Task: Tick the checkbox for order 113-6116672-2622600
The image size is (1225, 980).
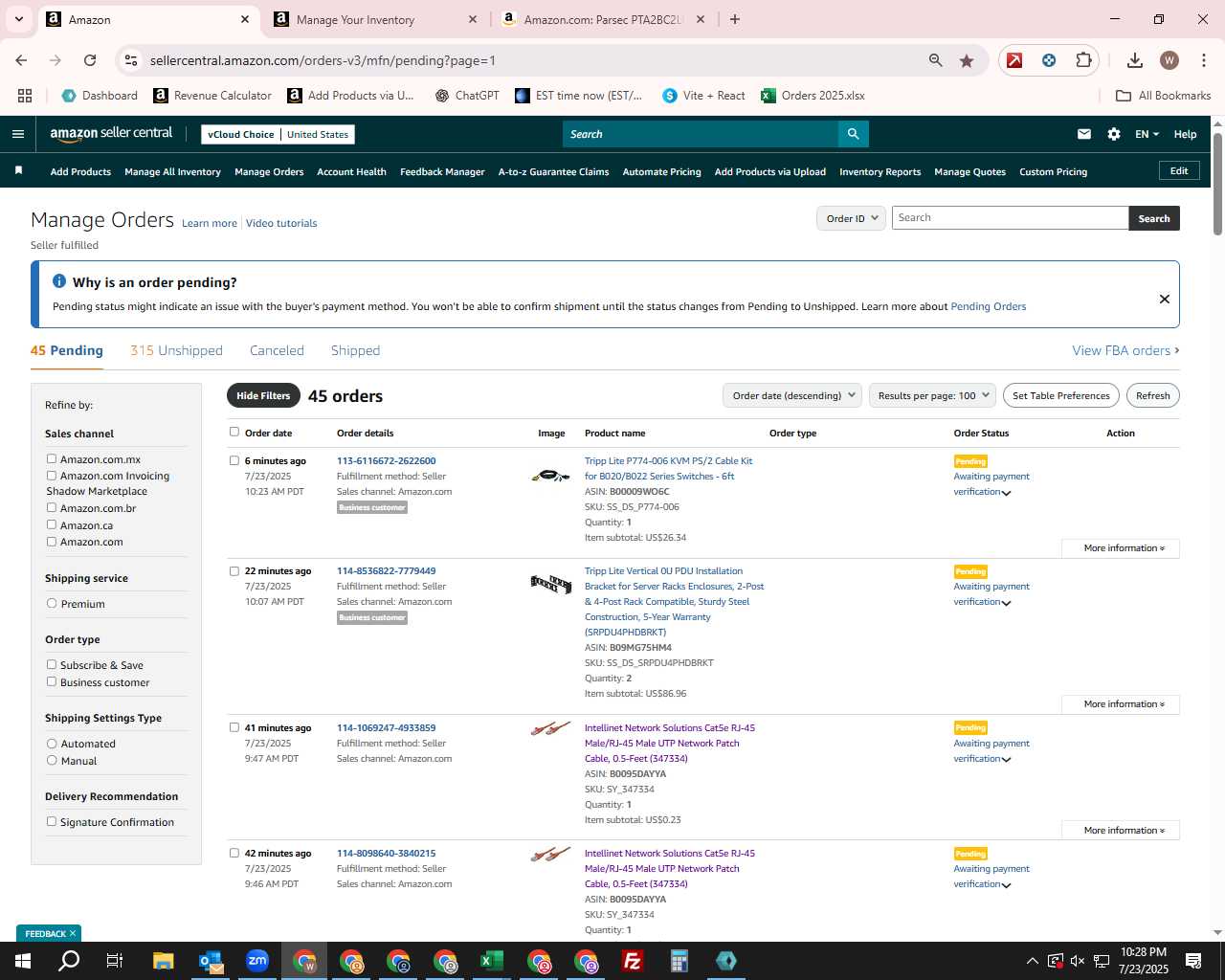Action: [234, 460]
